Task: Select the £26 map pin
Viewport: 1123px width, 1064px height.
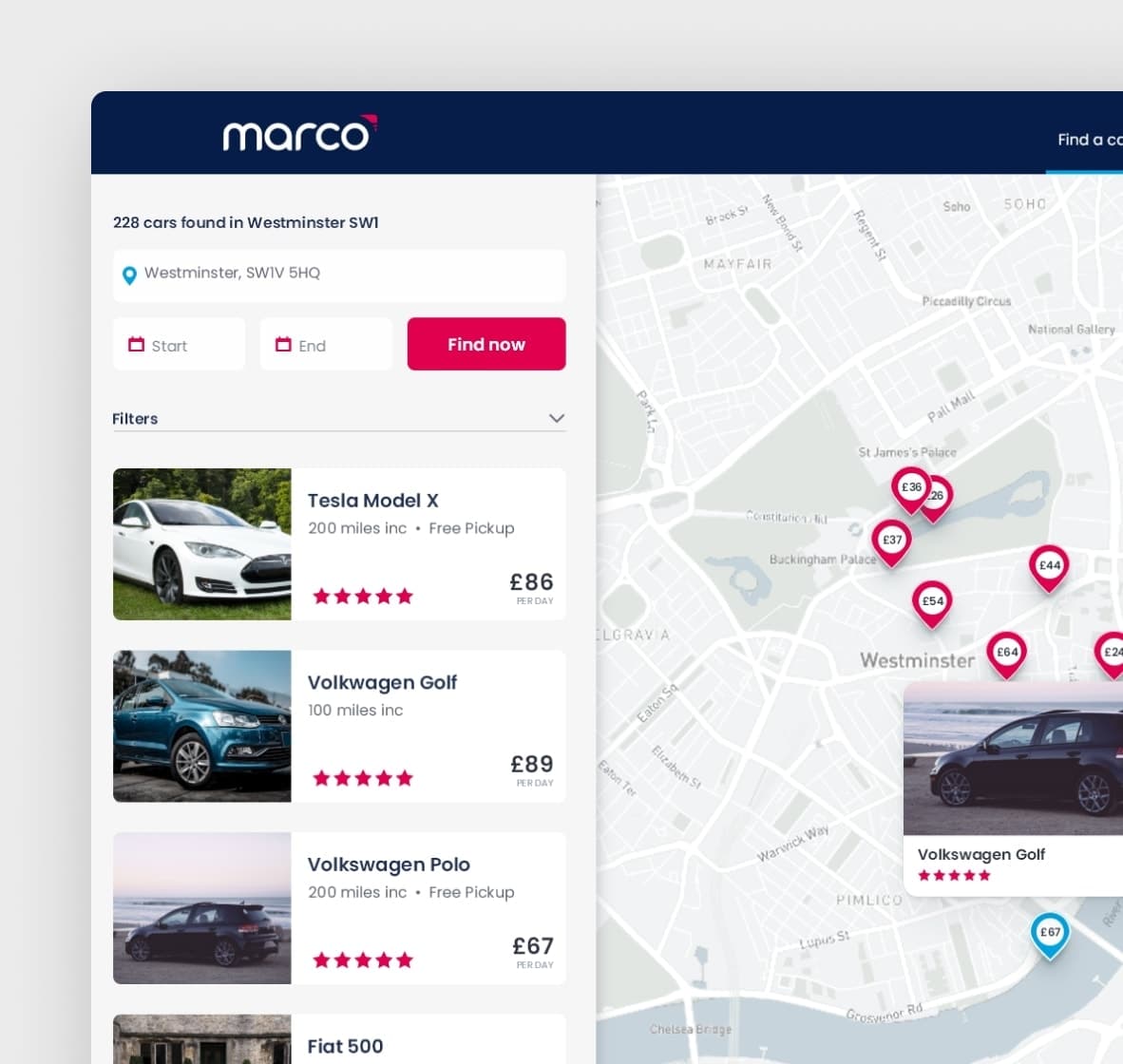Action: click(940, 497)
